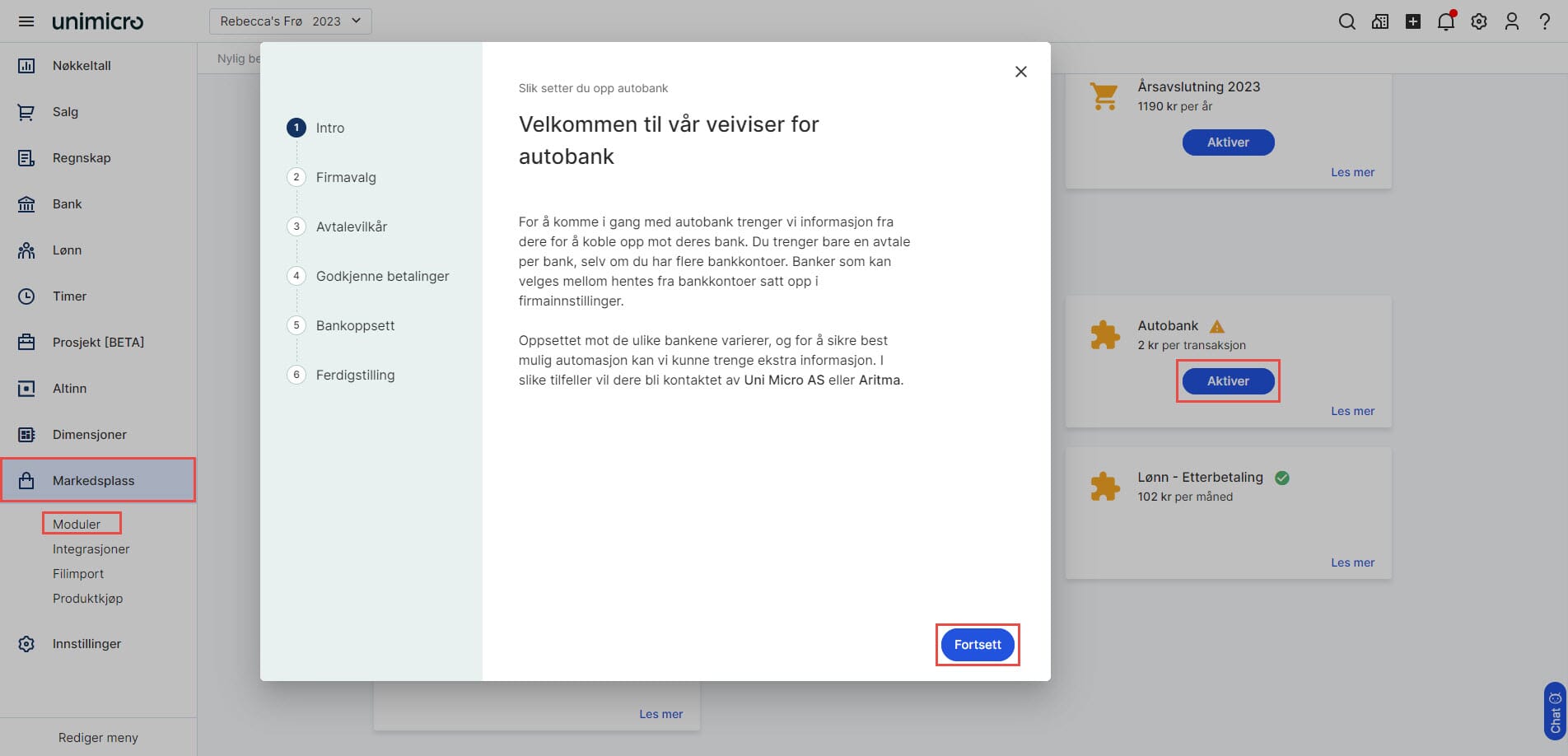Select step 2 Firmavalg in wizard
The image size is (1568, 756).
pyautogui.click(x=345, y=177)
